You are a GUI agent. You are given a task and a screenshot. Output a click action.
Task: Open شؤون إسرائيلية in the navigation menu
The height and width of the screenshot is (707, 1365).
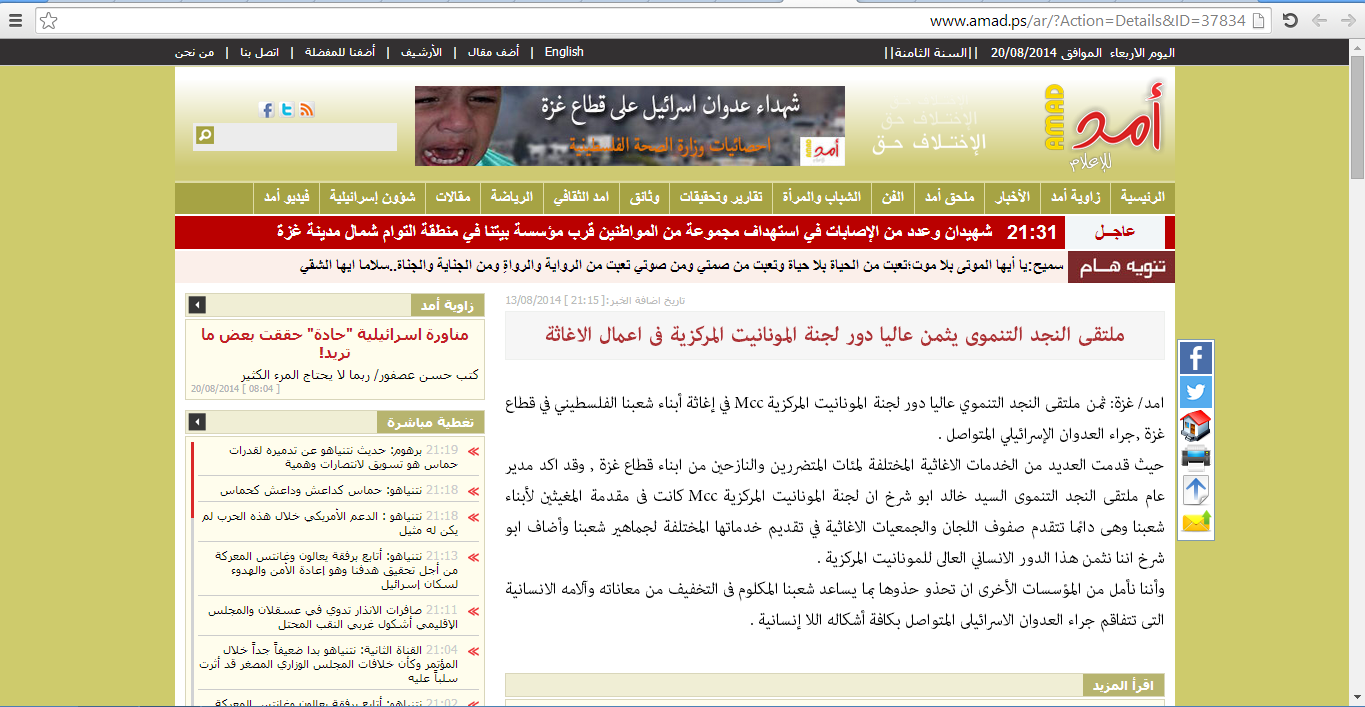pyautogui.click(x=371, y=197)
